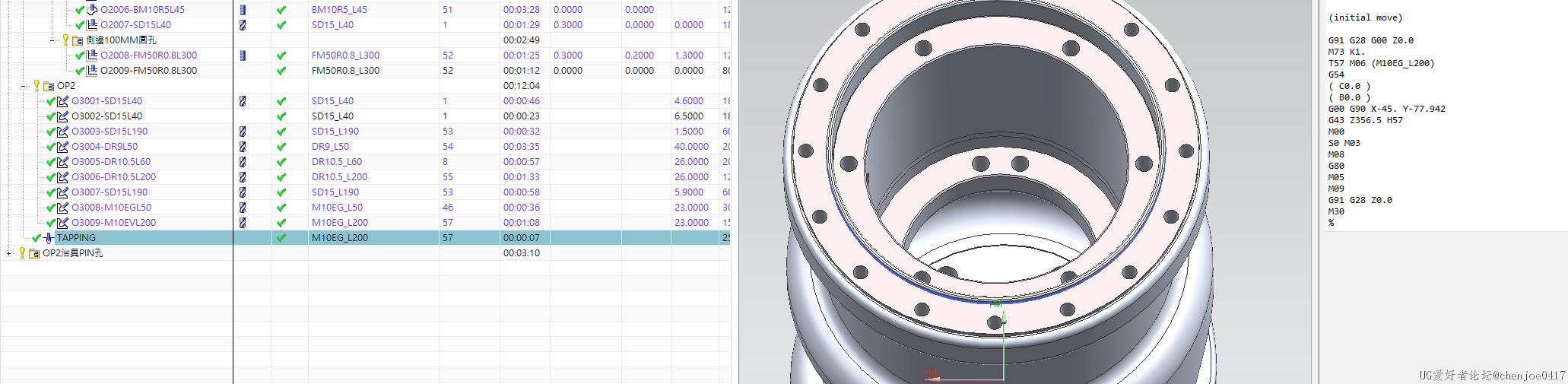The image size is (1568, 384).
Task: Select operation O2009-FM50R0.8L300
Action: (148, 71)
